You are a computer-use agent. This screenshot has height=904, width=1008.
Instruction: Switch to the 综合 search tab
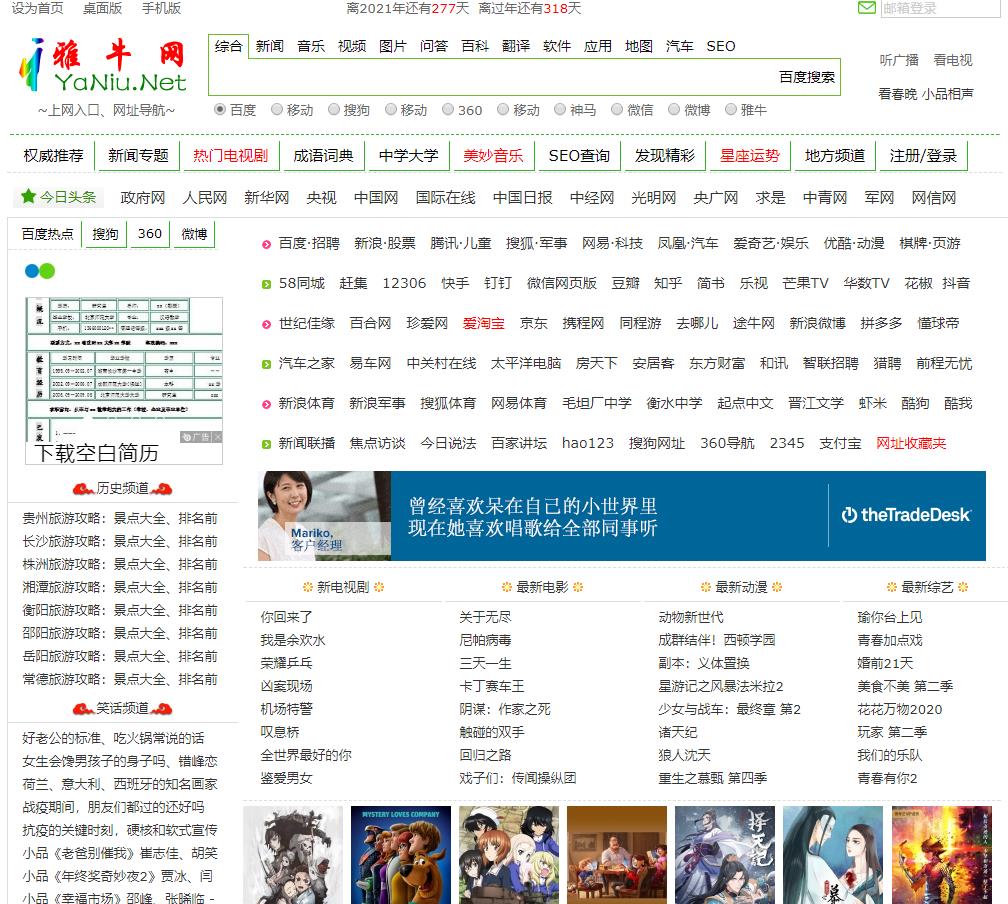pos(229,46)
